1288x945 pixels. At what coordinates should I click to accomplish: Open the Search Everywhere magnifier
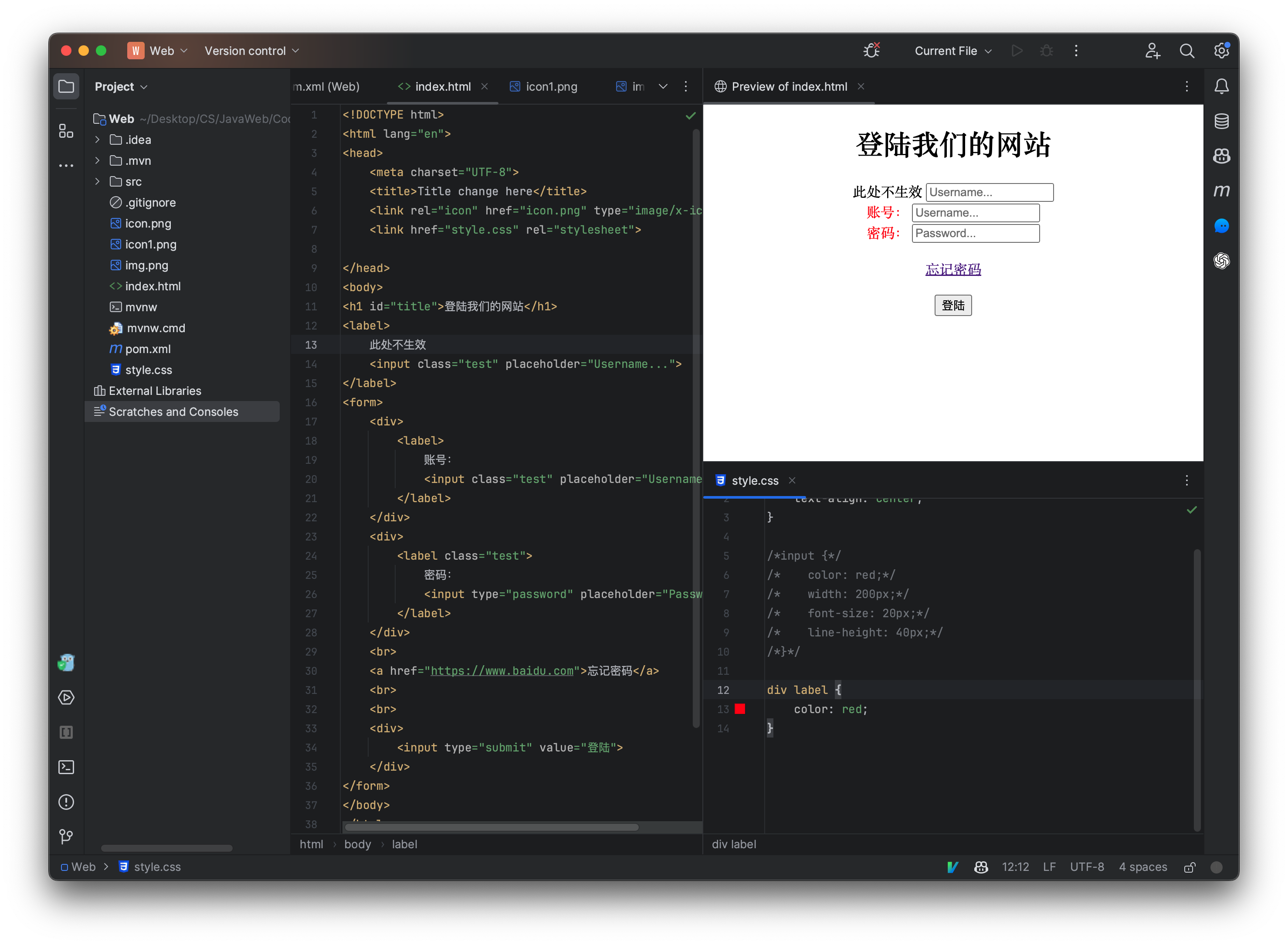(1187, 50)
